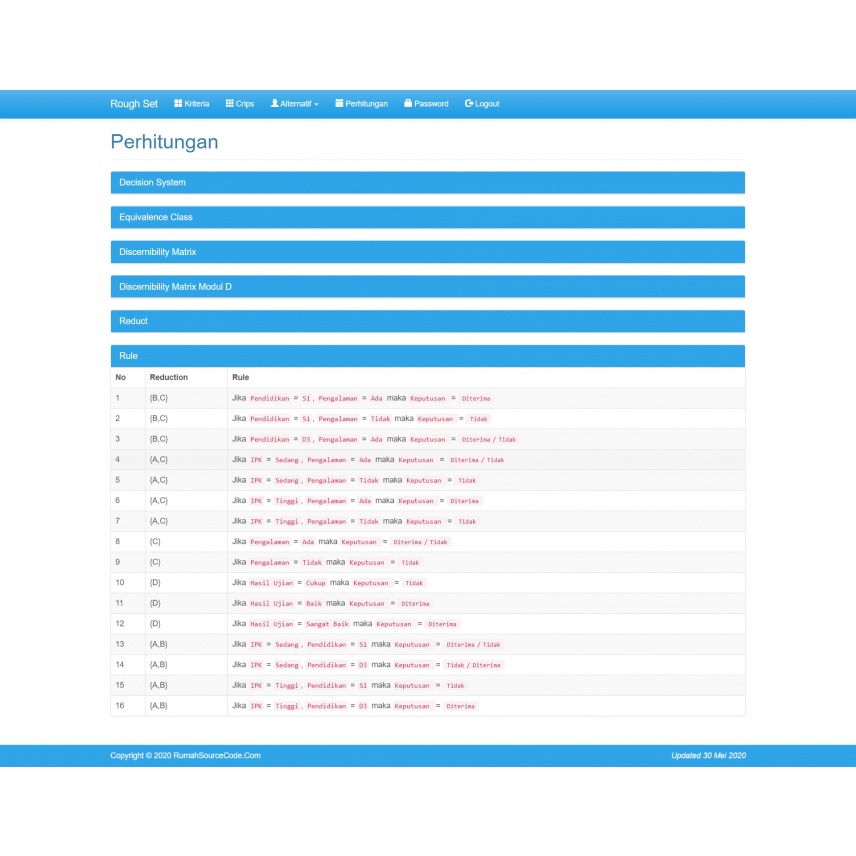The image size is (856, 856).
Task: Select {D} reduction in row 12
Action: [155, 623]
